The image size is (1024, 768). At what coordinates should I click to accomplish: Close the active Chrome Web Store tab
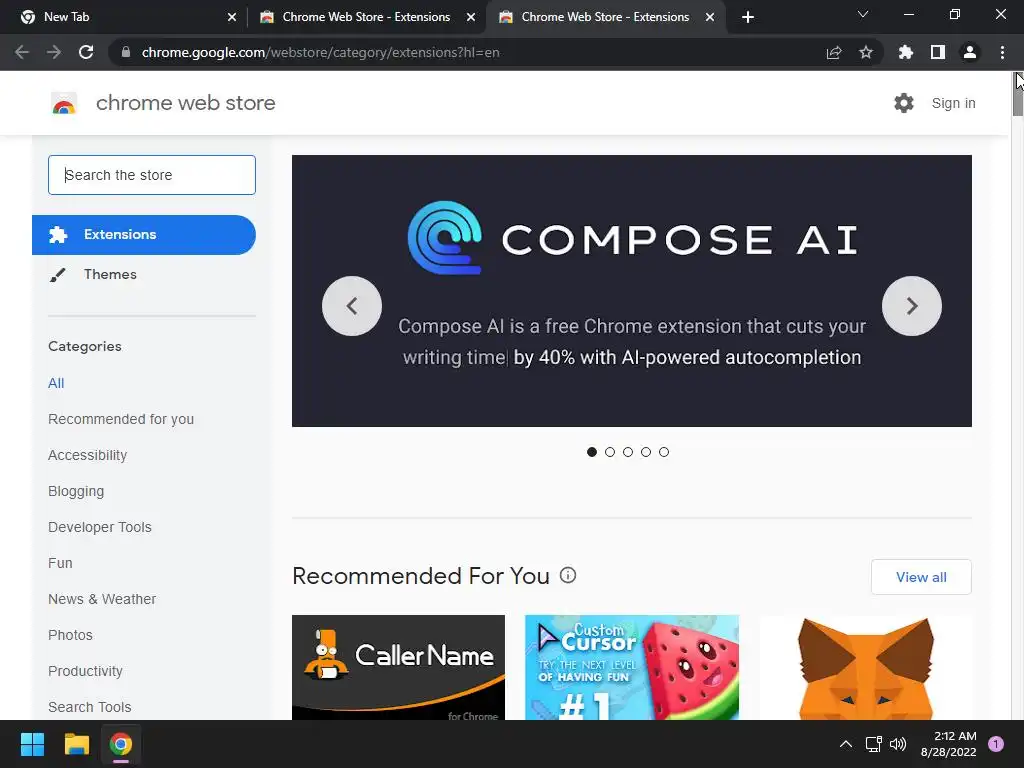pos(710,17)
